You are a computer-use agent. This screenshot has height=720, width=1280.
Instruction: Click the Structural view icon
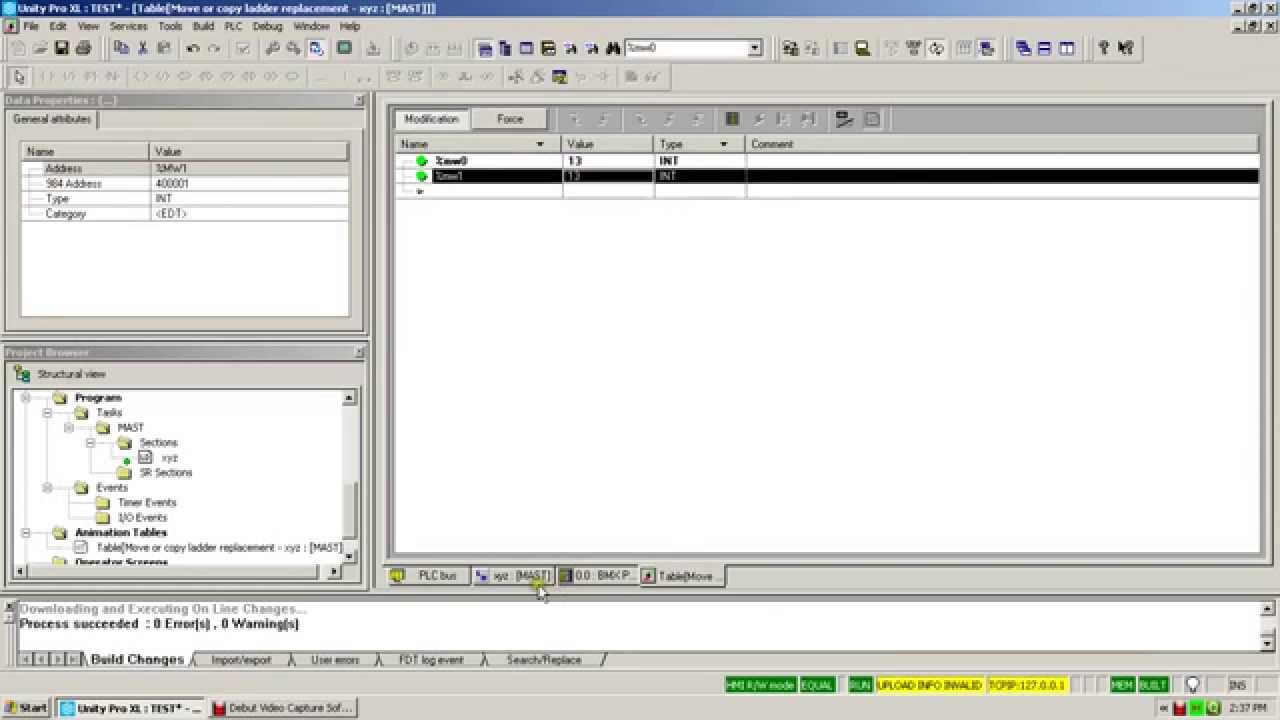pyautogui.click(x=22, y=374)
